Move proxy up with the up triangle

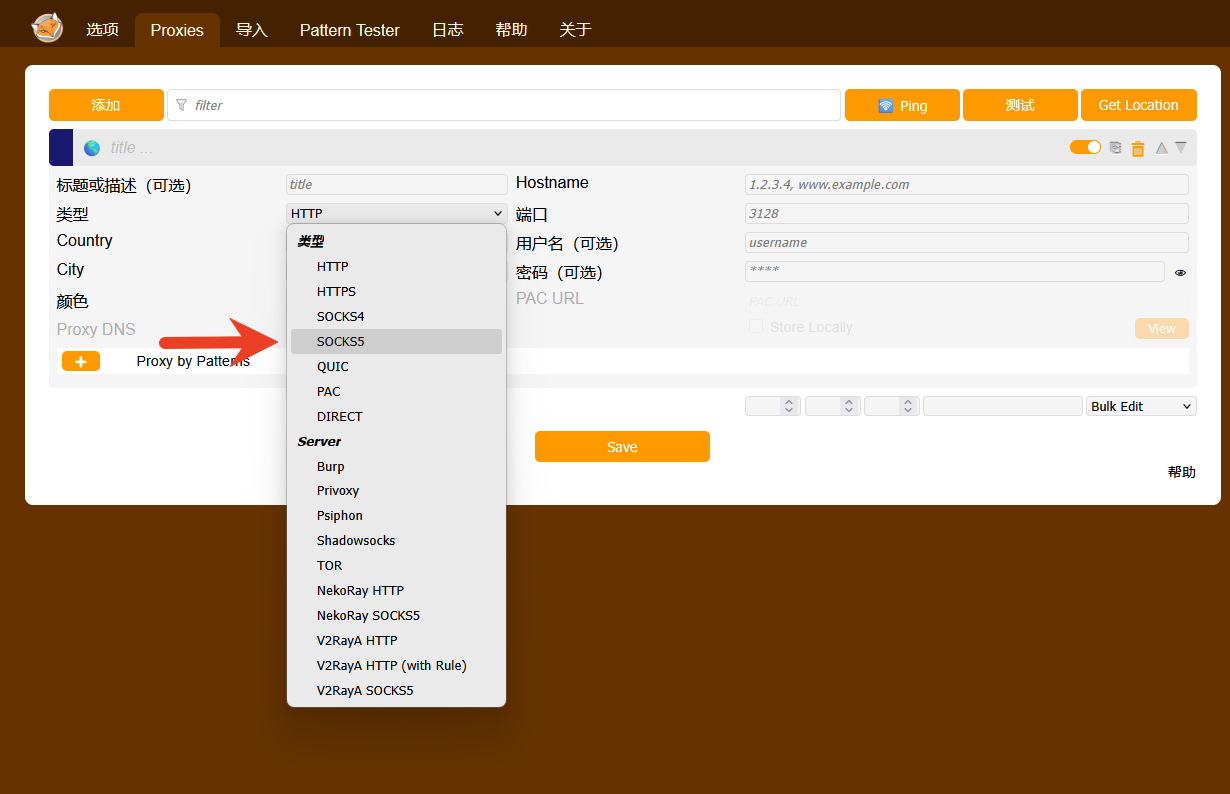tap(1161, 148)
